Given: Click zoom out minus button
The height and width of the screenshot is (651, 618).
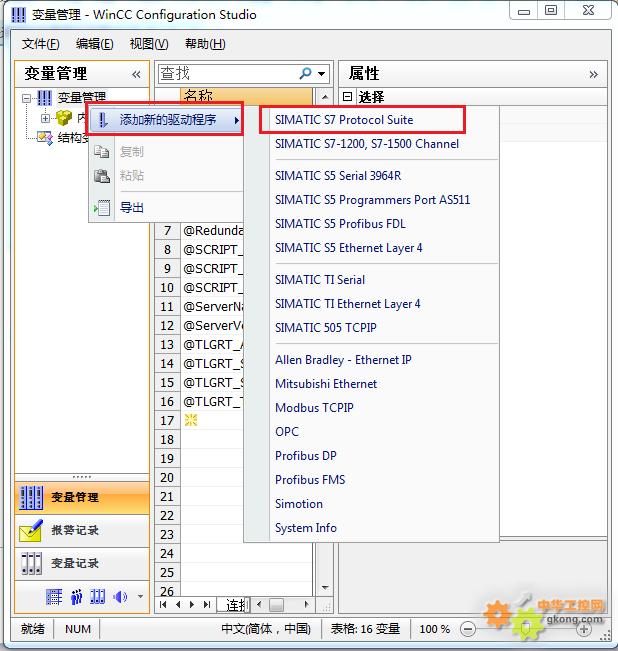Looking at the screenshot, I should tap(468, 629).
